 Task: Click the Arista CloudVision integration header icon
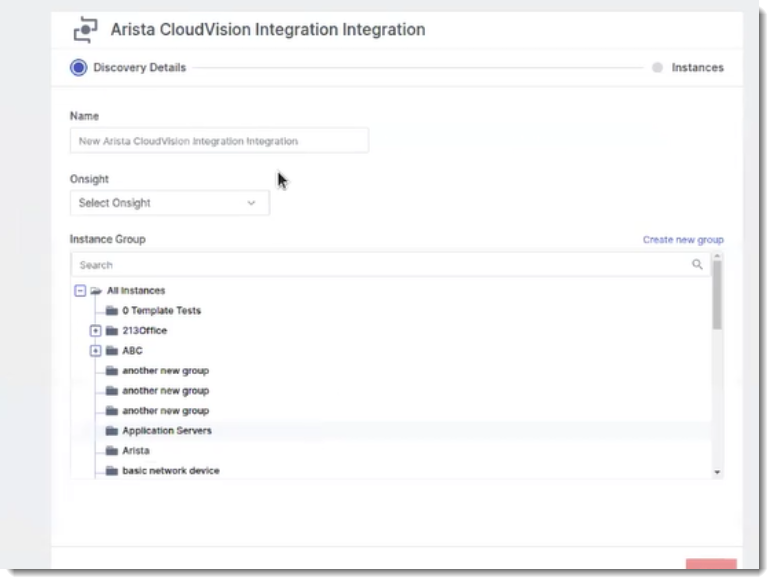[86, 30]
